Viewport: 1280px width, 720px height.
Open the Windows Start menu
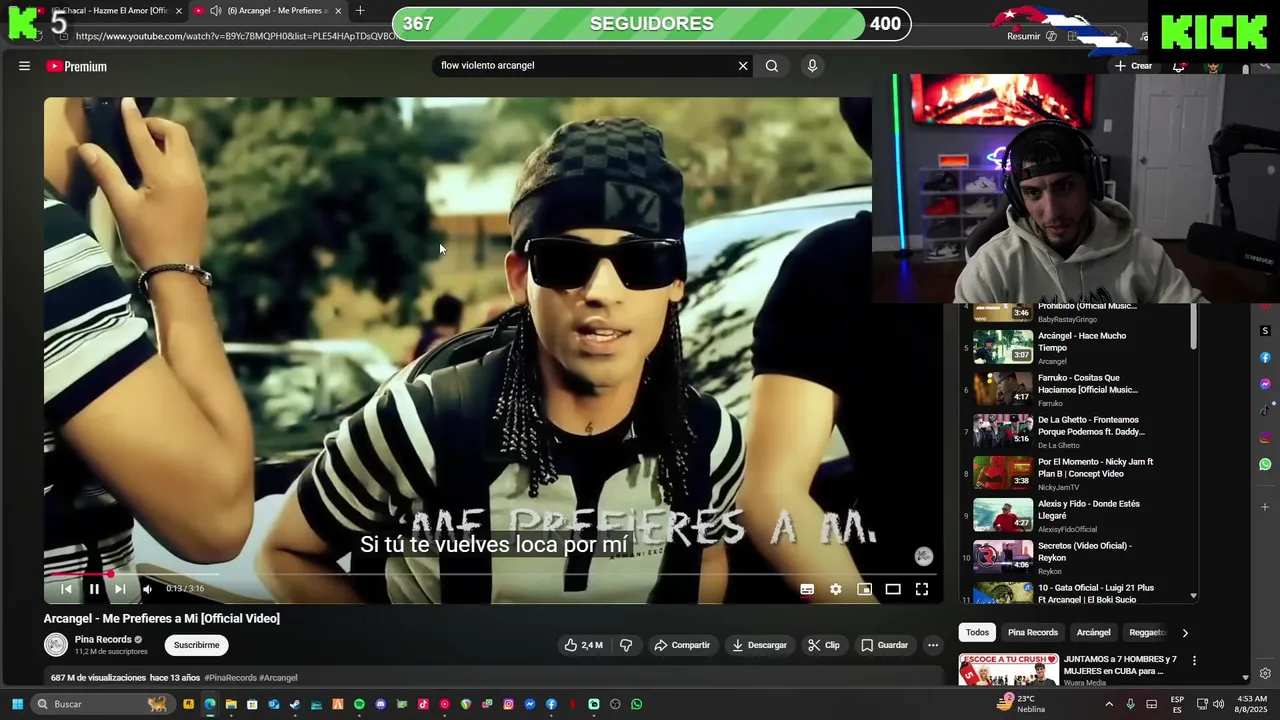[17, 704]
